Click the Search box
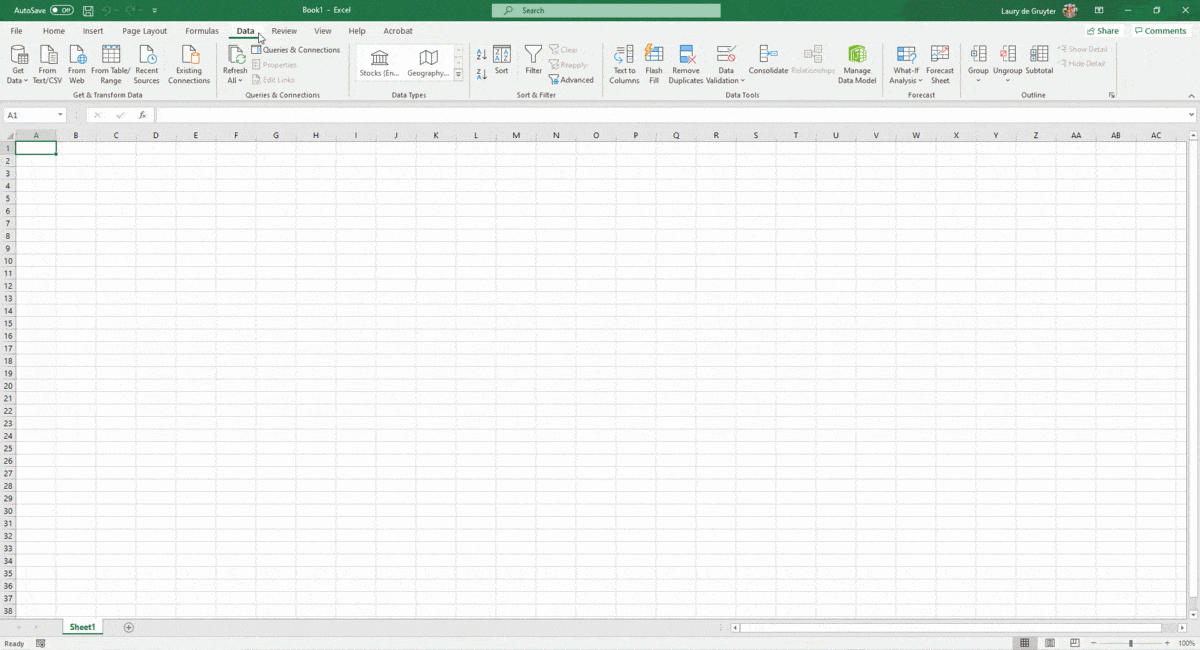 [x=606, y=10]
